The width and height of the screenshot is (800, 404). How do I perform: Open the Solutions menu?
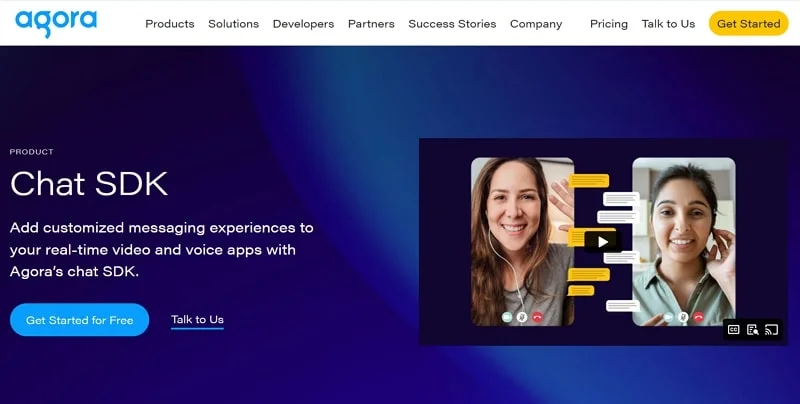point(234,24)
